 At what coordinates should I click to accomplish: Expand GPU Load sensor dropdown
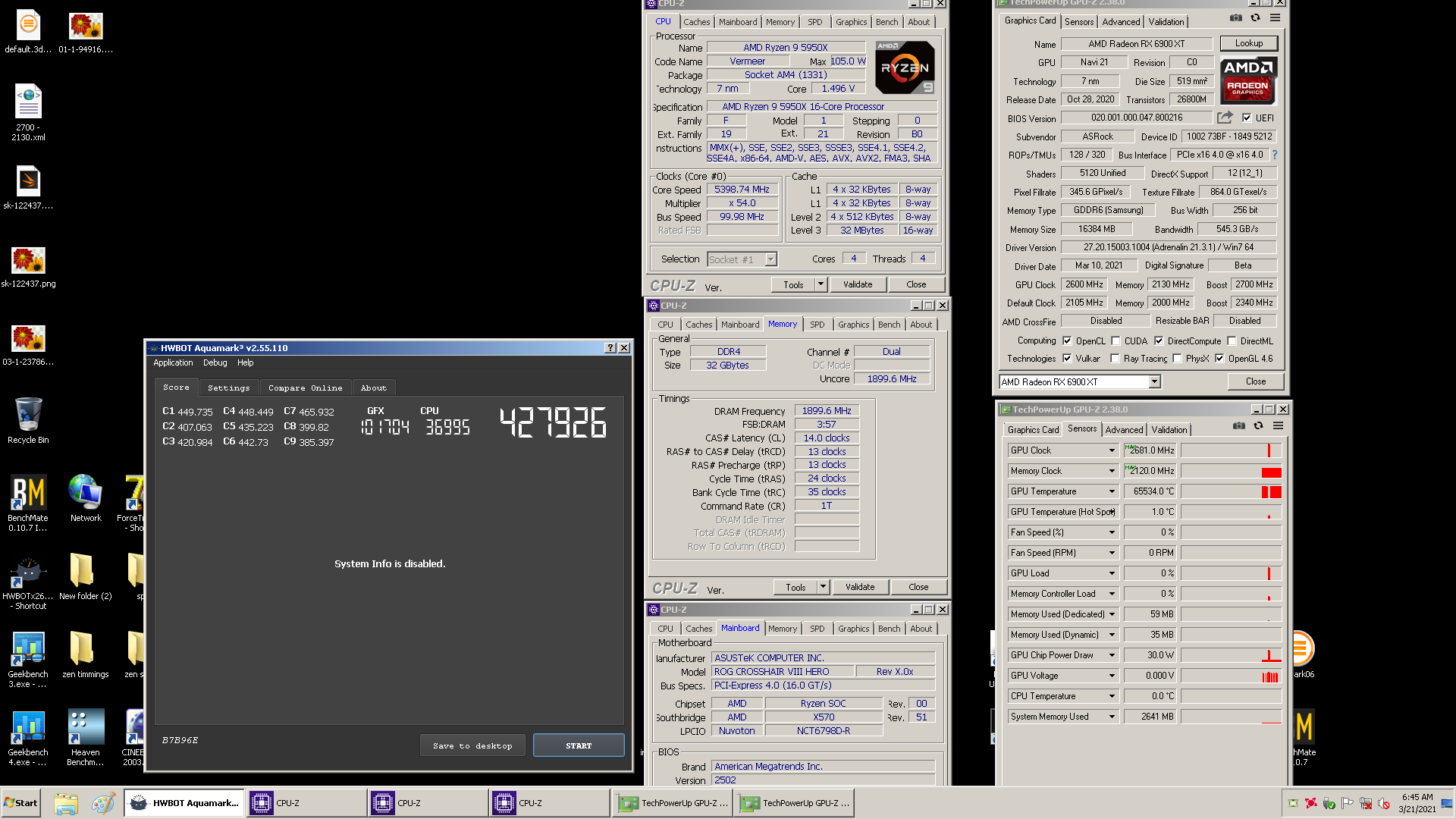tap(1112, 573)
